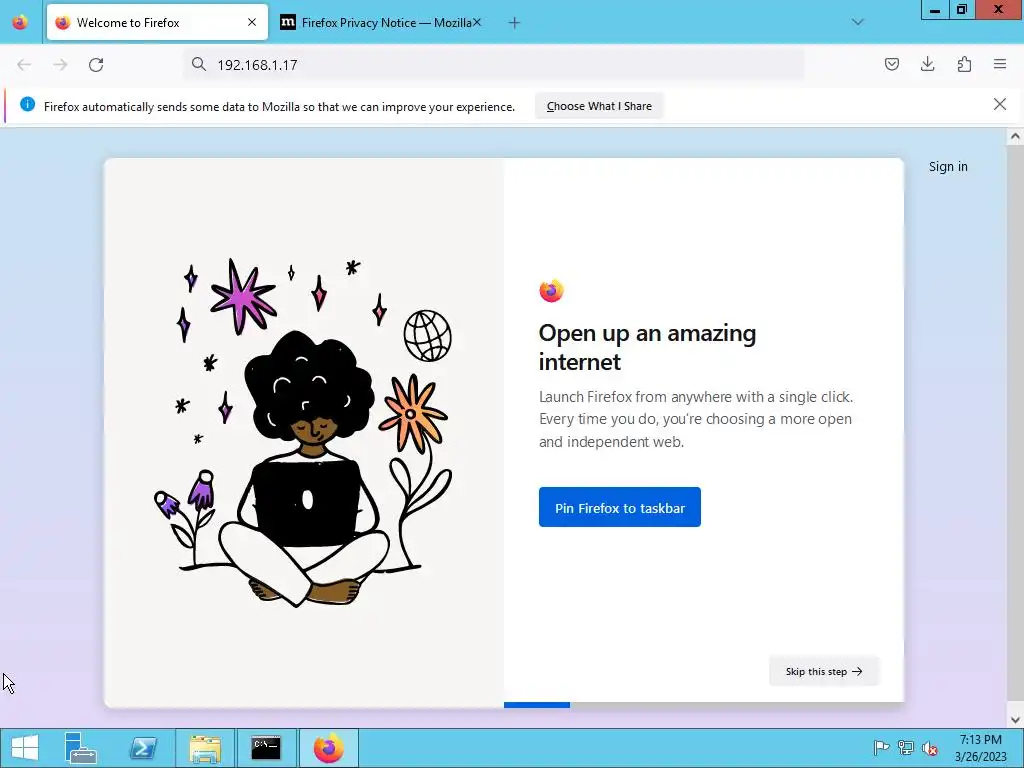Focus the address bar showing 192.168.1.17

click(x=494, y=65)
